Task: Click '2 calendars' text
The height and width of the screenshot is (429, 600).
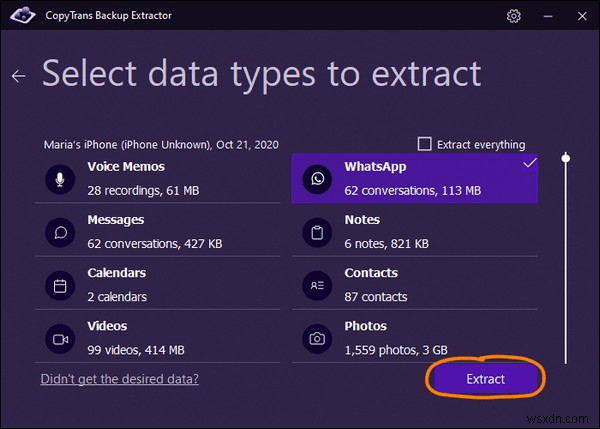Action: click(117, 297)
